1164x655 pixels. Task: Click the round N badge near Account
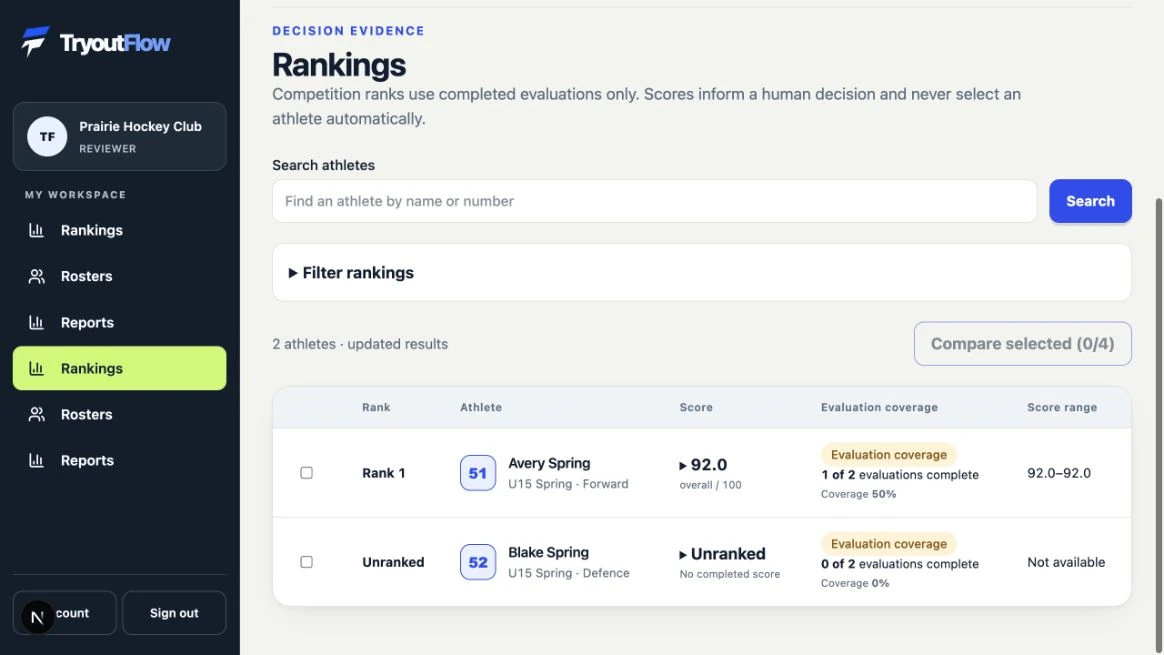pyautogui.click(x=37, y=617)
